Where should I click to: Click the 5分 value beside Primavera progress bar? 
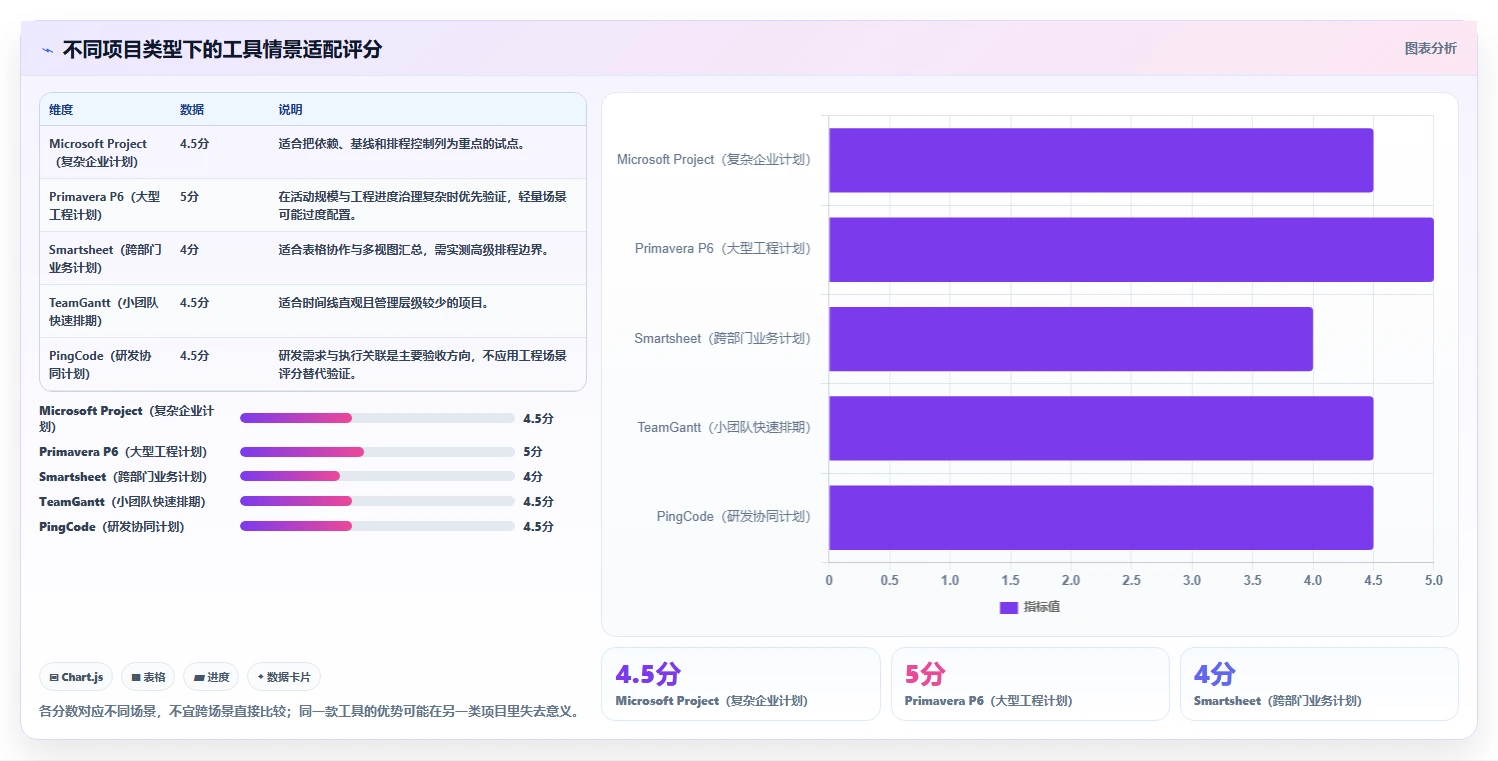click(x=532, y=452)
